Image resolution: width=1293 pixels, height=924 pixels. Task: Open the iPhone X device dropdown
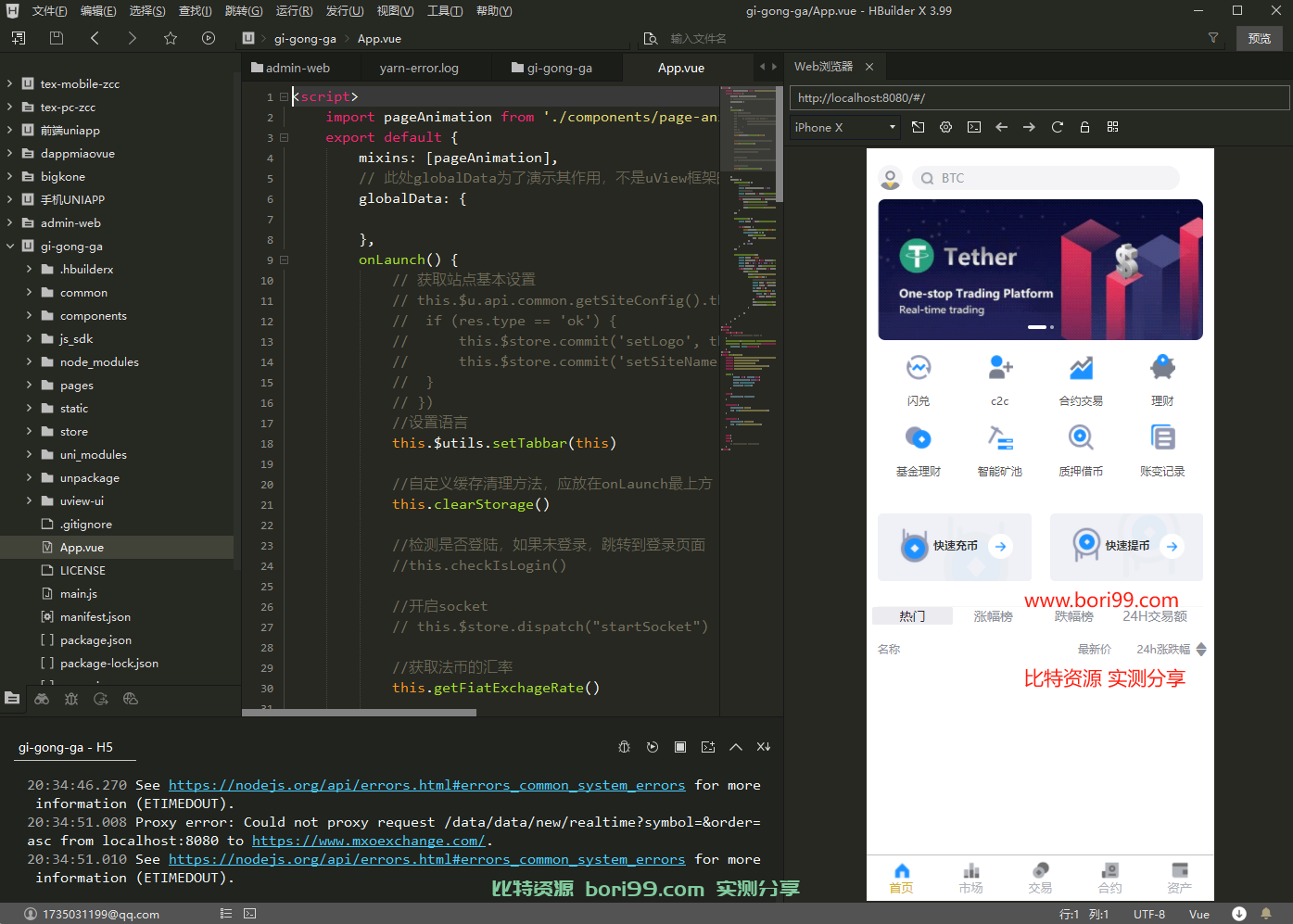[845, 127]
